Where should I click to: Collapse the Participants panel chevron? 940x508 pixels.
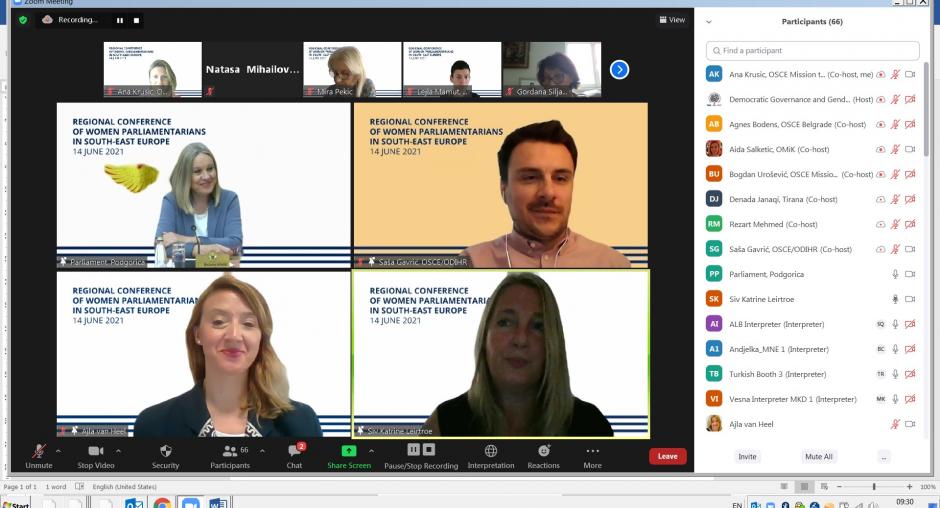coord(709,22)
